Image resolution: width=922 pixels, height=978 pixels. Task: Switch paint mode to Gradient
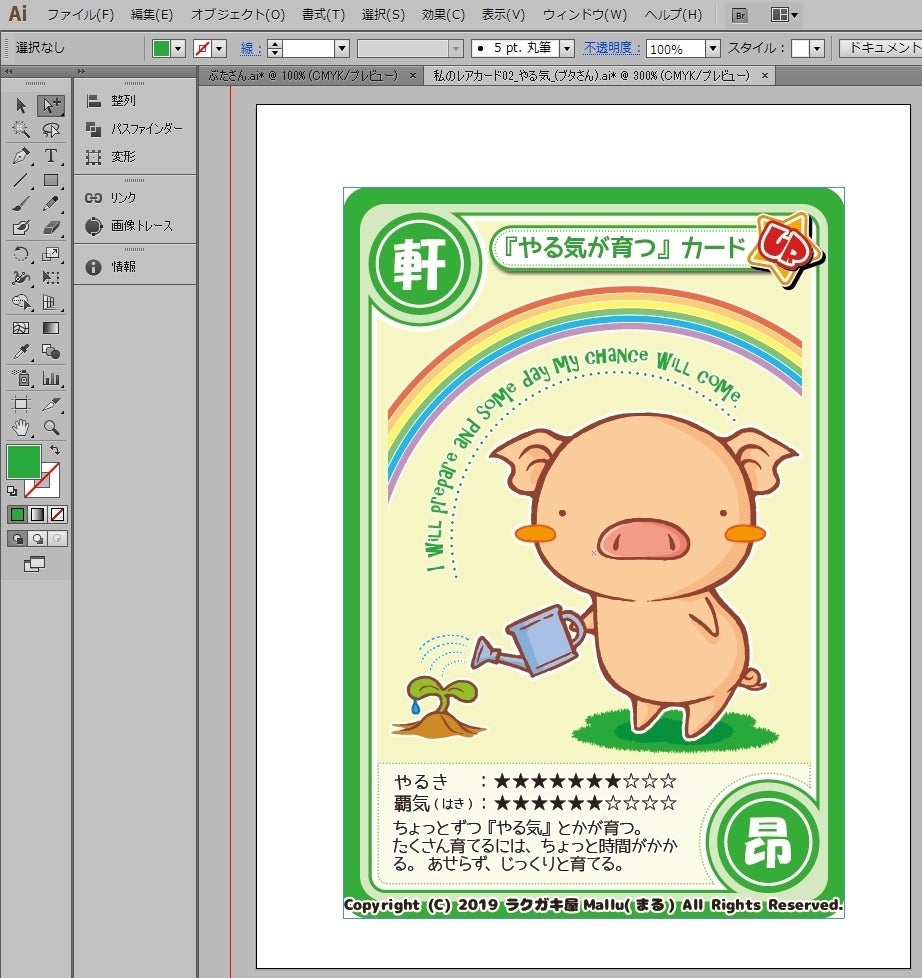[37, 515]
